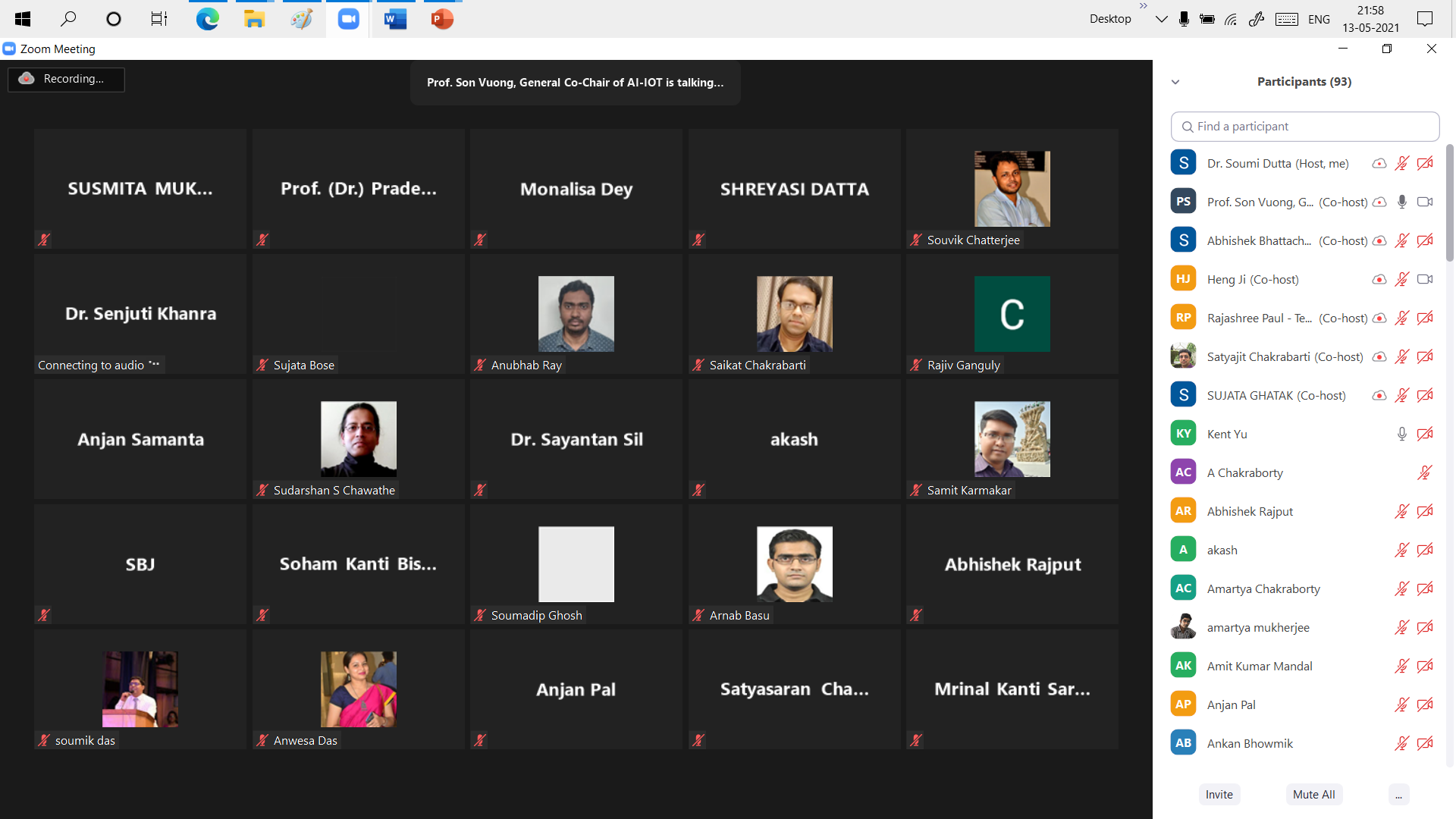1456x819 pixels.
Task: Click Recording indicator in the Zoom meeting
Action: tap(66, 79)
